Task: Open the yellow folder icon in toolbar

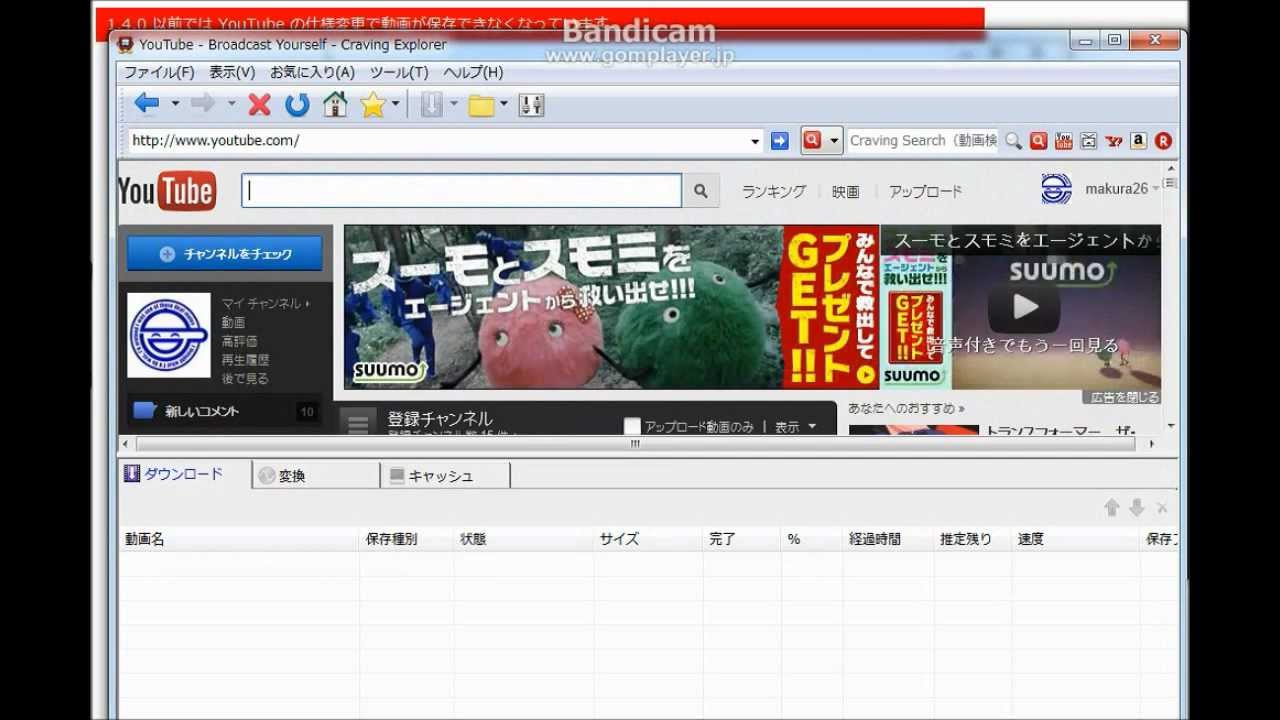Action: pyautogui.click(x=482, y=105)
